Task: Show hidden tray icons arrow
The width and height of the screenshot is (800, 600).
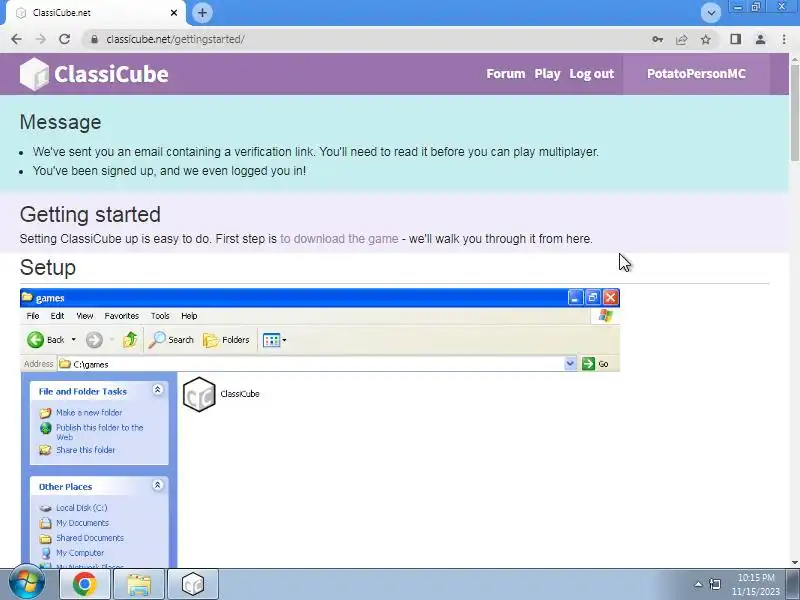Action: pyautogui.click(x=698, y=584)
